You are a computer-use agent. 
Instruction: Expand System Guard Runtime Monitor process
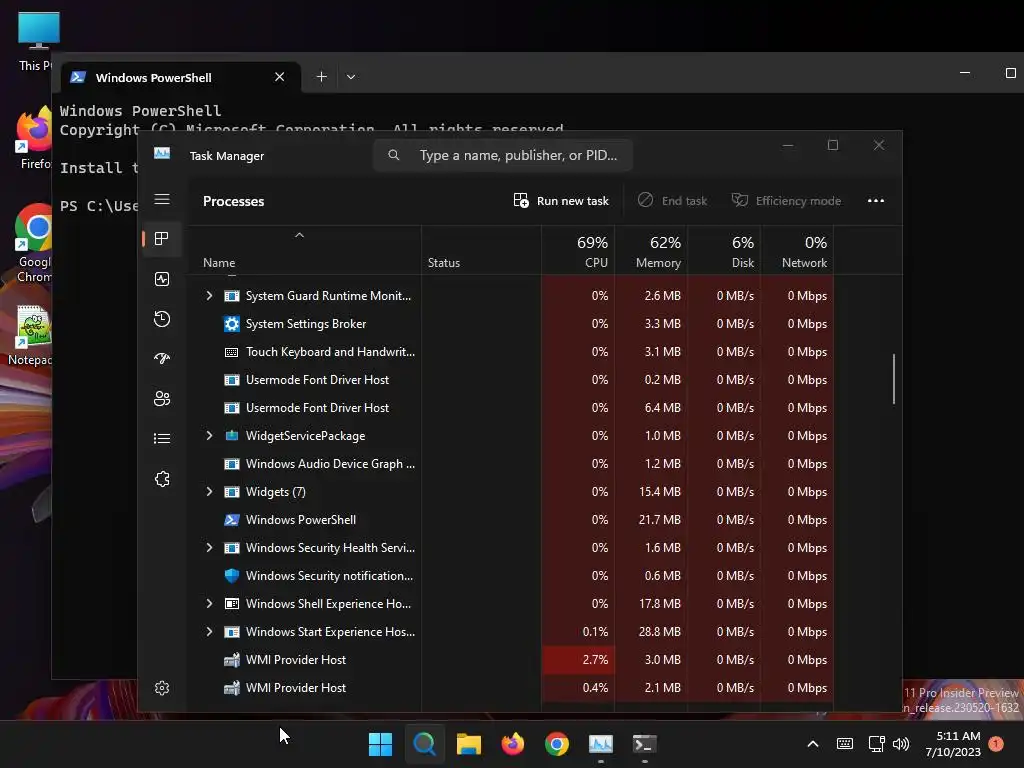[x=209, y=296]
